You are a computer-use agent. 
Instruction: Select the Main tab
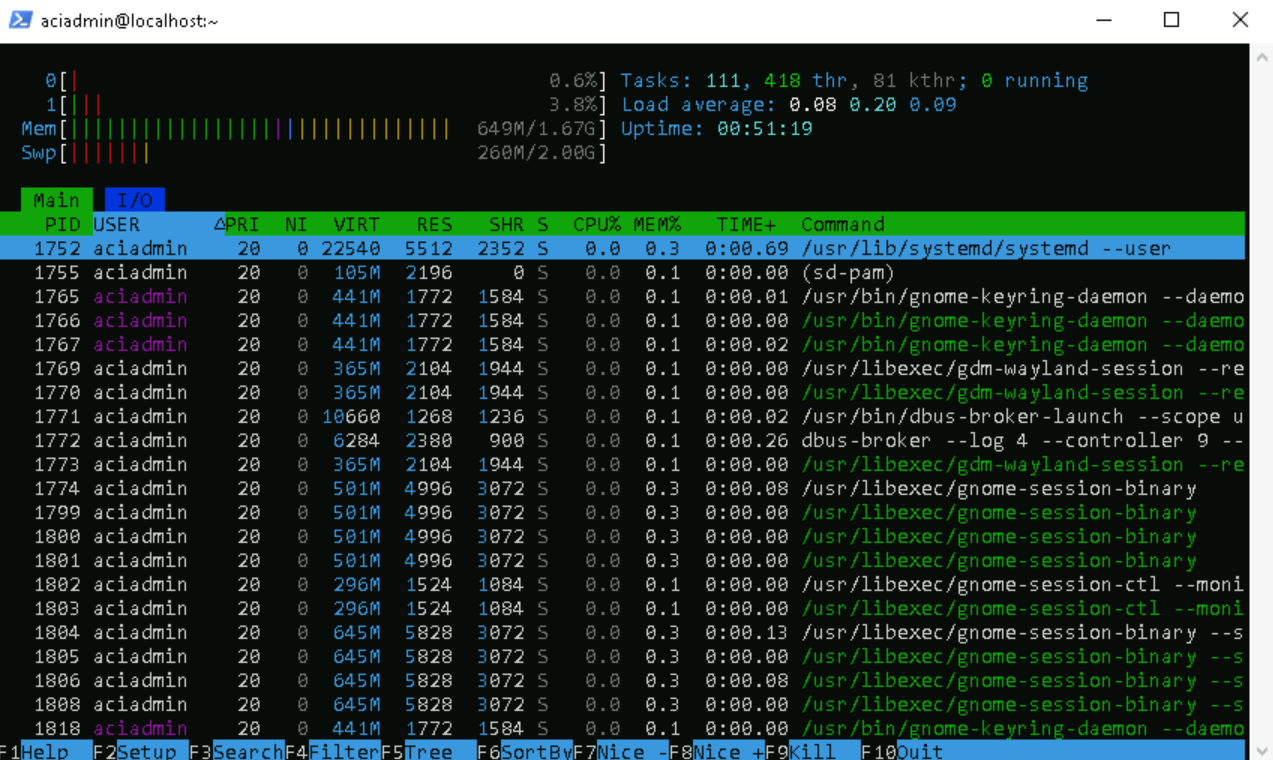[56, 199]
